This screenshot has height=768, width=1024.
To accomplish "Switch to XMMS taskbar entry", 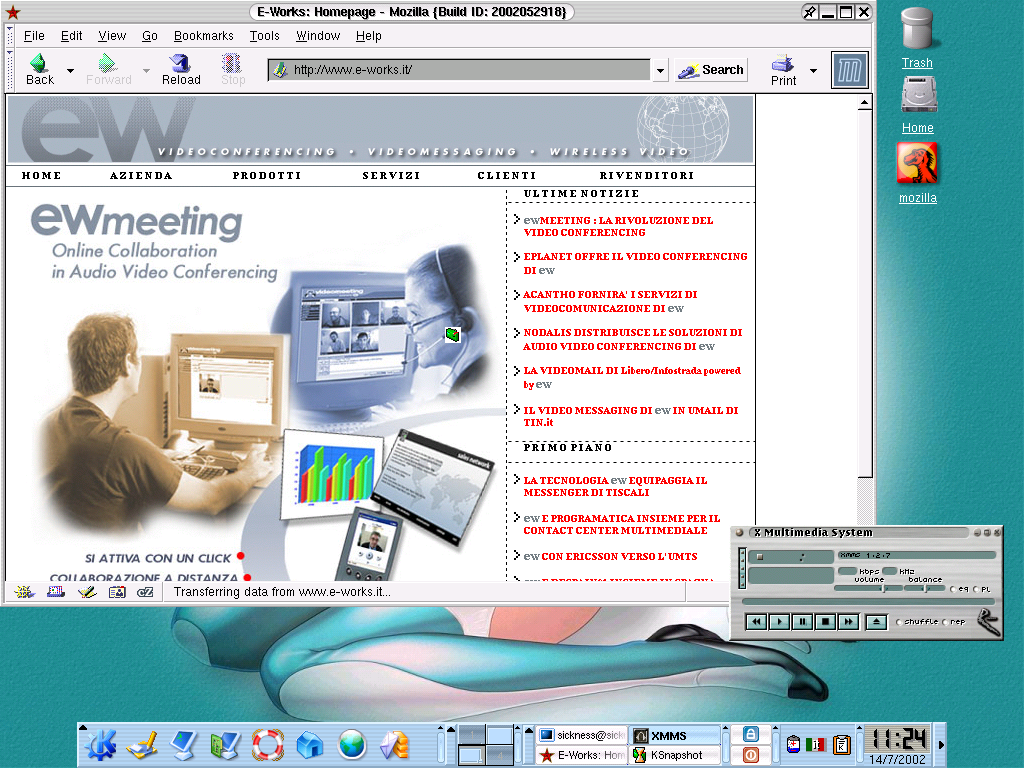I will pos(675,735).
